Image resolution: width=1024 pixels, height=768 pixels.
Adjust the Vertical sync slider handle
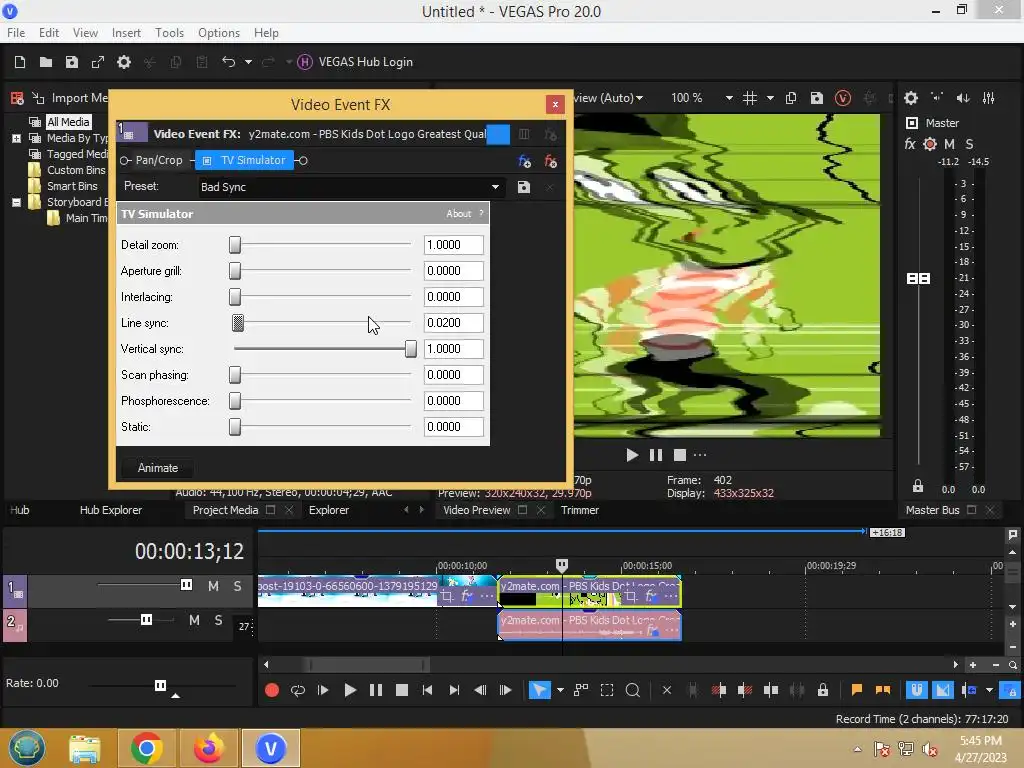click(410, 349)
